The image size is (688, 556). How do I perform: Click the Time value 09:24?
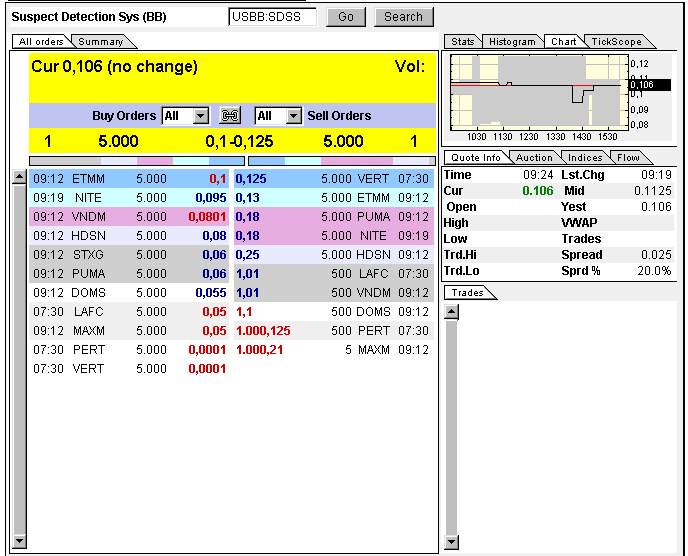(x=538, y=175)
